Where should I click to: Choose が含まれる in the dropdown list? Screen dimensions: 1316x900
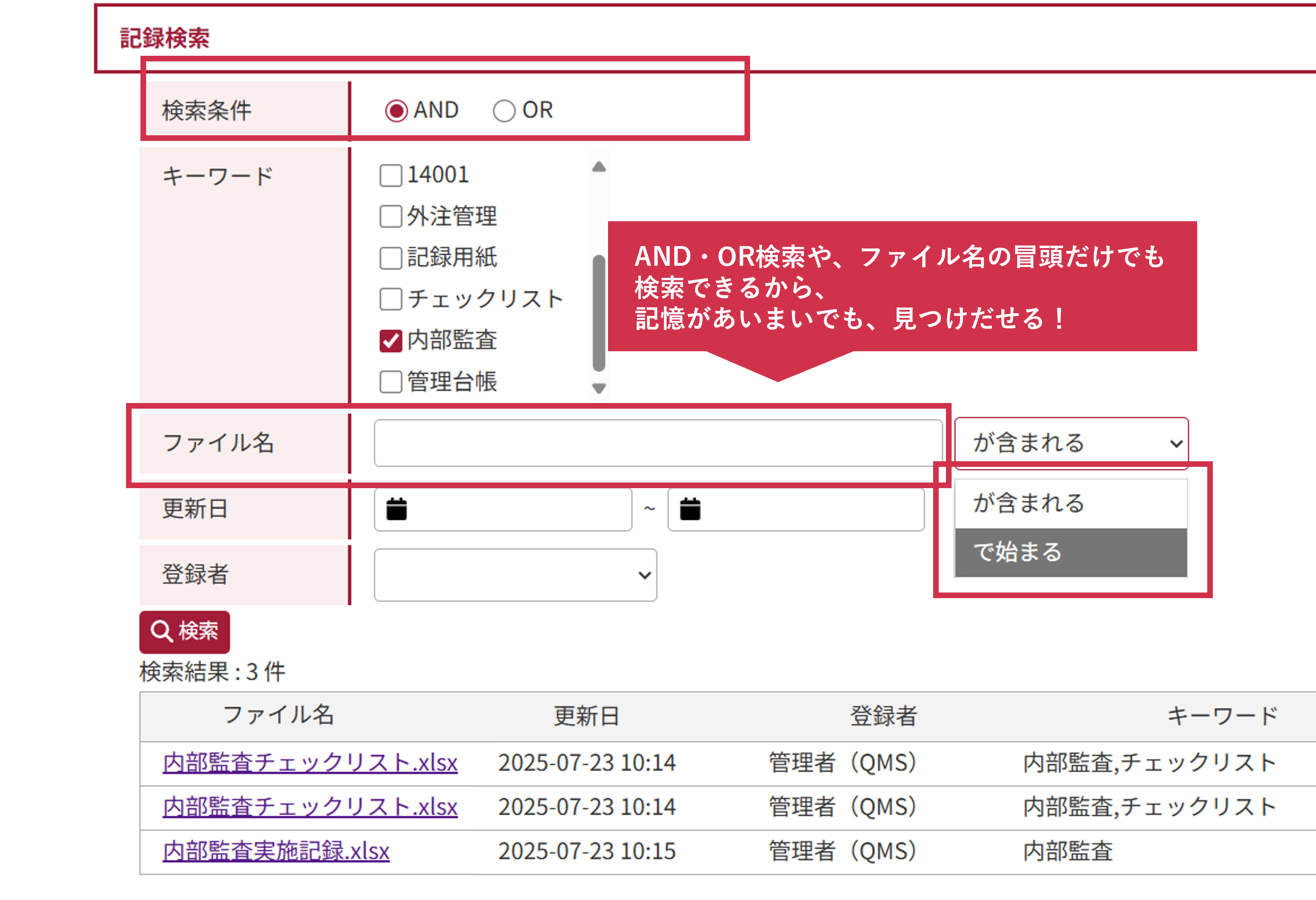[1070, 503]
